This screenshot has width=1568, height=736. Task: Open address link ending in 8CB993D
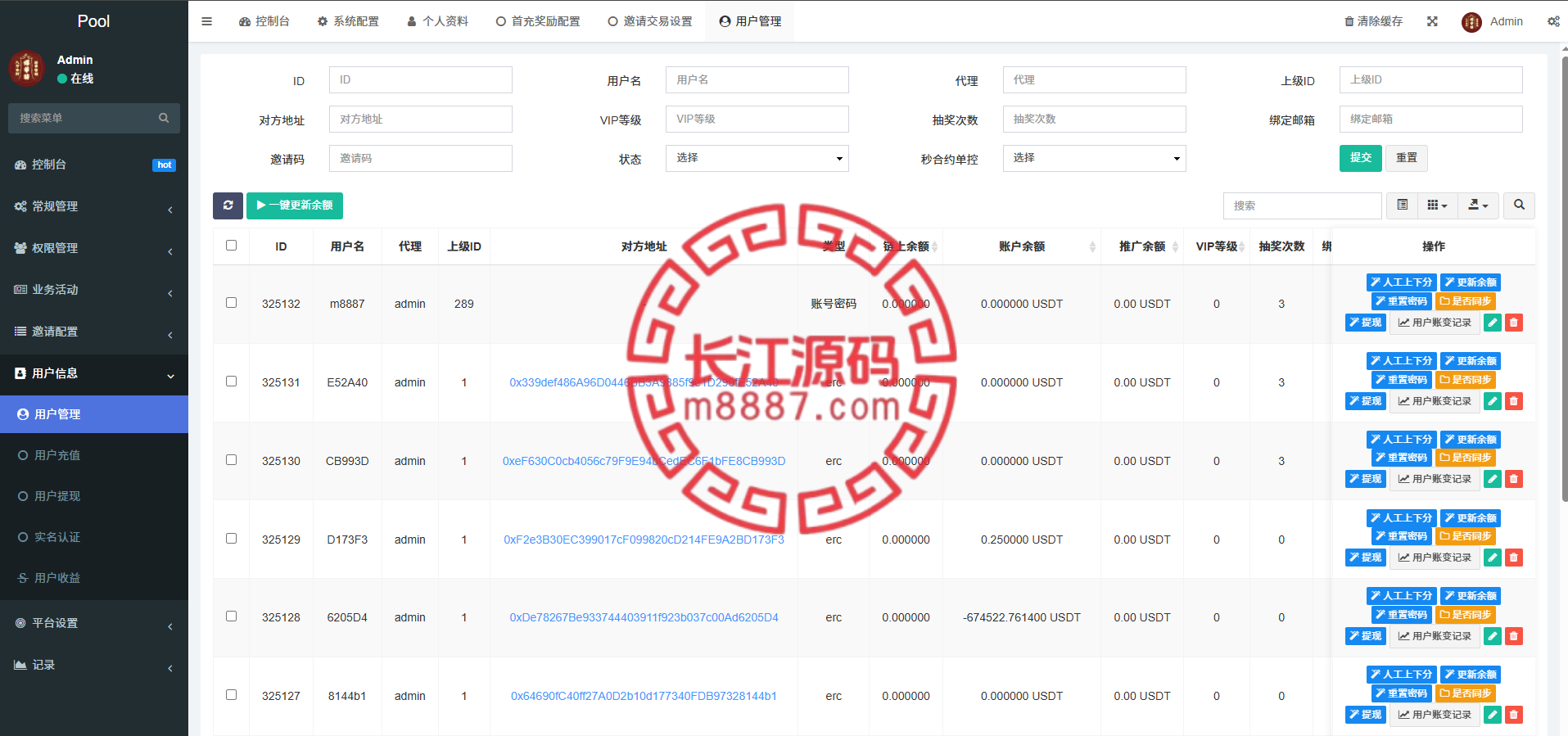point(644,461)
